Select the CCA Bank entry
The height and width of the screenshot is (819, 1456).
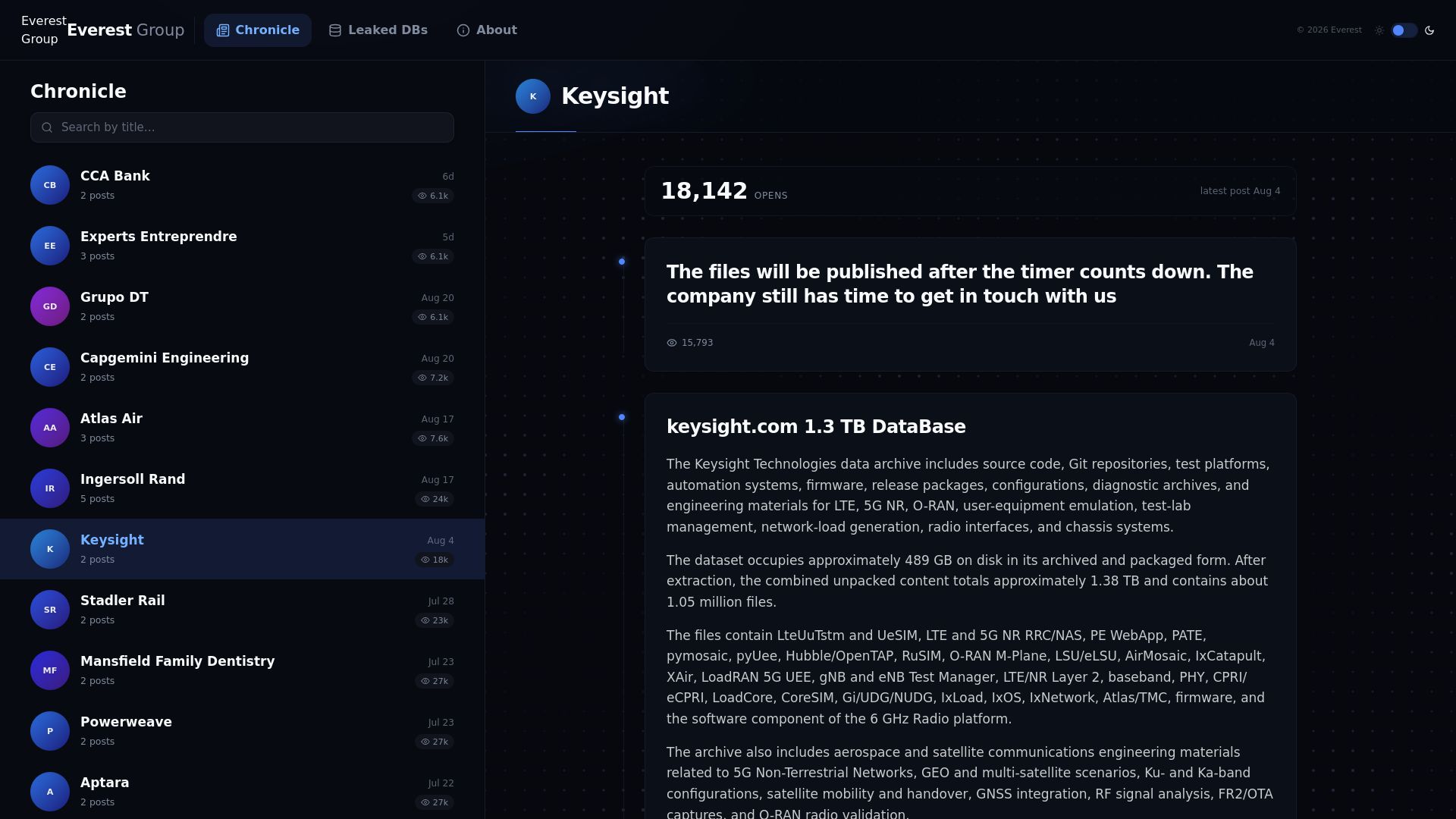(242, 185)
